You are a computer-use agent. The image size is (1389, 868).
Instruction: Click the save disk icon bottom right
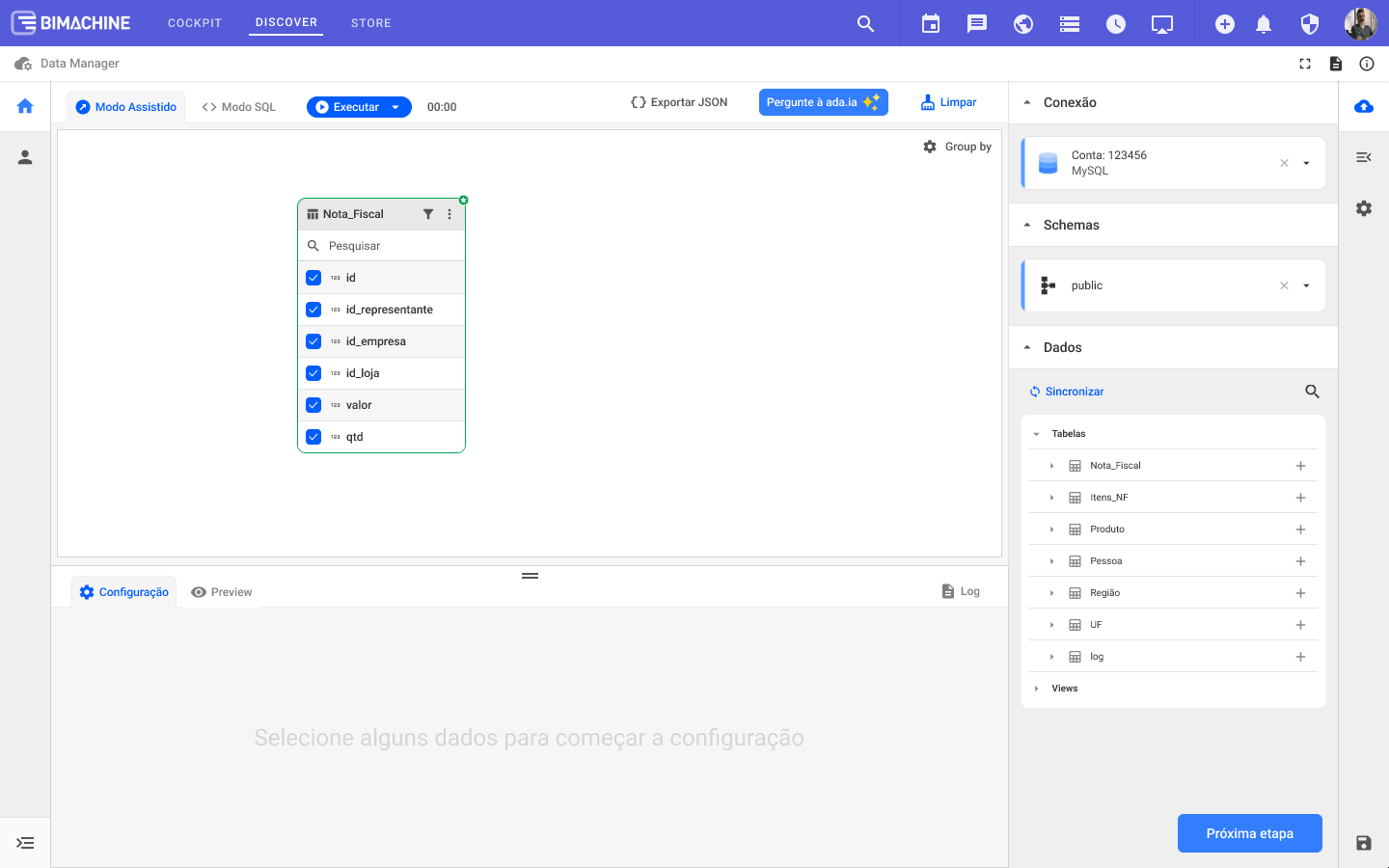[x=1364, y=843]
